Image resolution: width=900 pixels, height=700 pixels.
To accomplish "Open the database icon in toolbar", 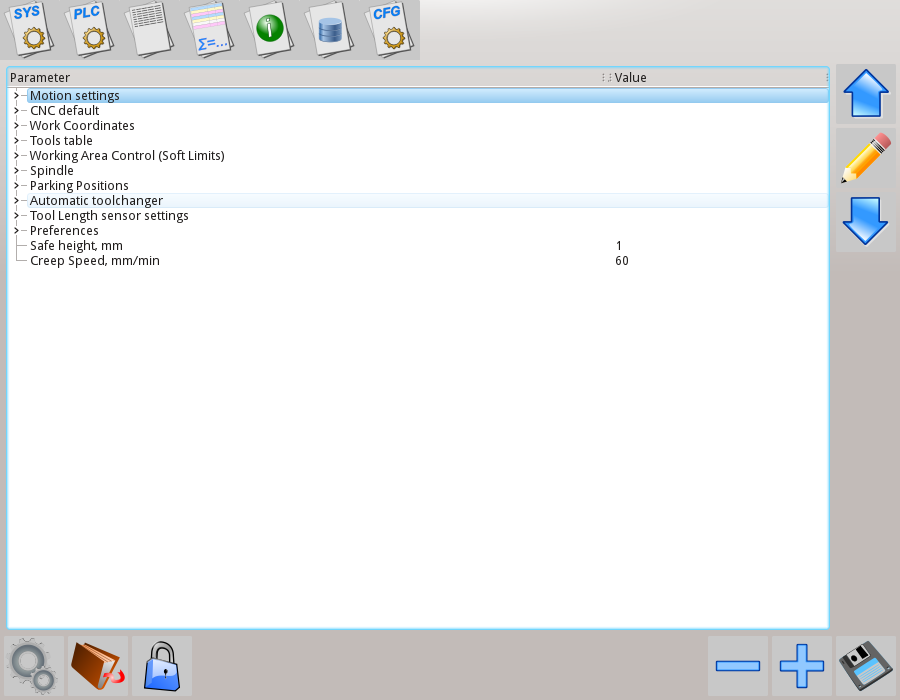I will [x=329, y=28].
